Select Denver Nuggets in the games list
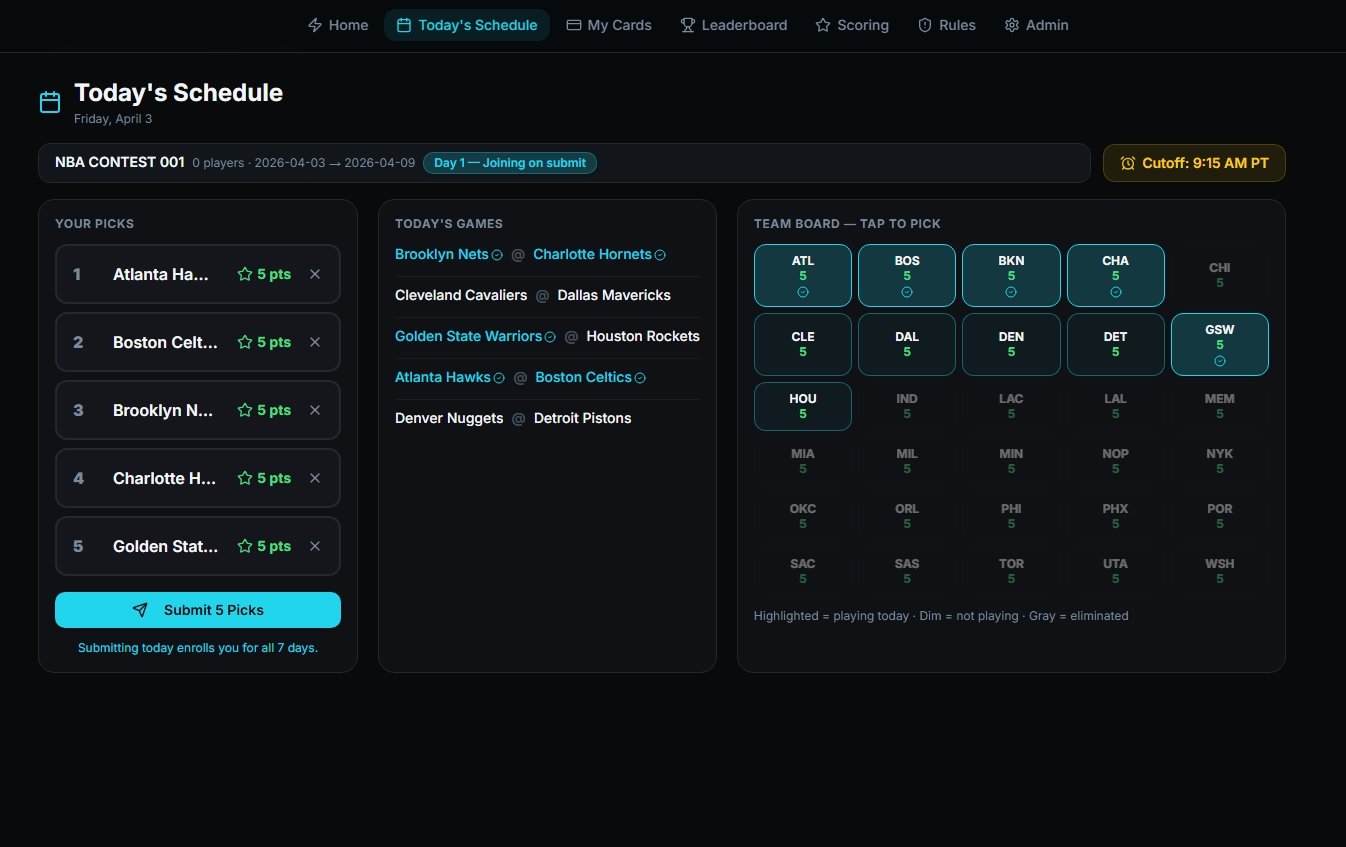This screenshot has height=847, width=1346. [449, 418]
